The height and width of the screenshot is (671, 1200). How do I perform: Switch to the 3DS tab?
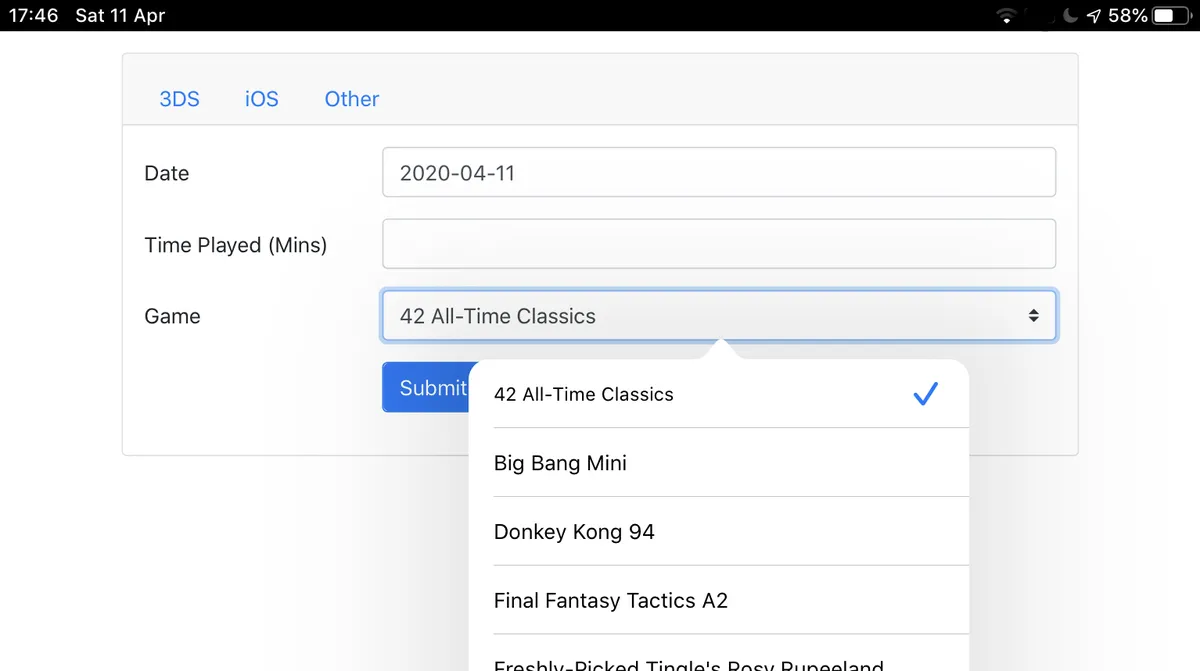180,99
